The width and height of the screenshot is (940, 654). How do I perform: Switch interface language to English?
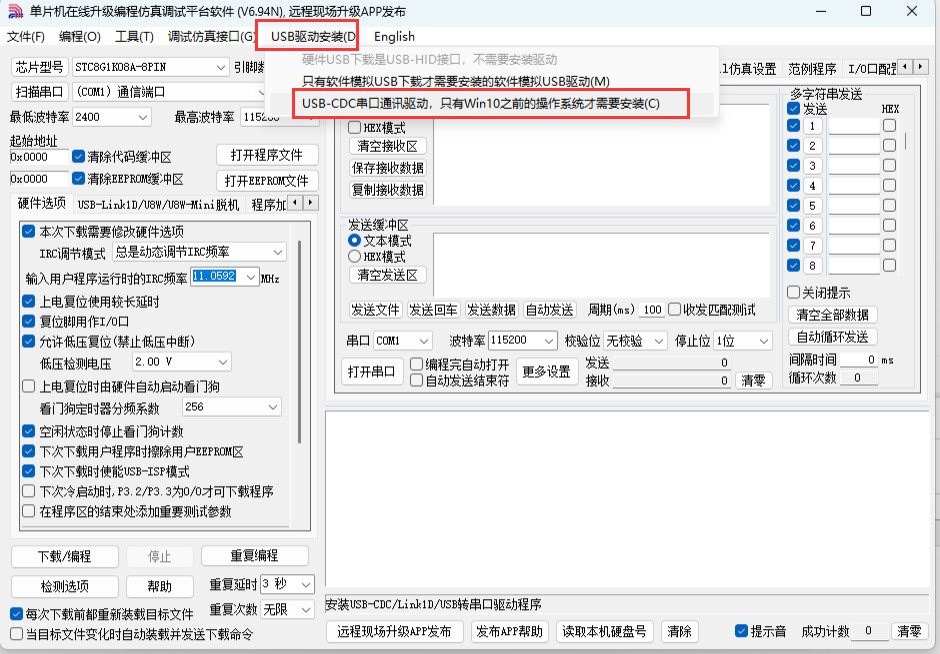pos(394,37)
